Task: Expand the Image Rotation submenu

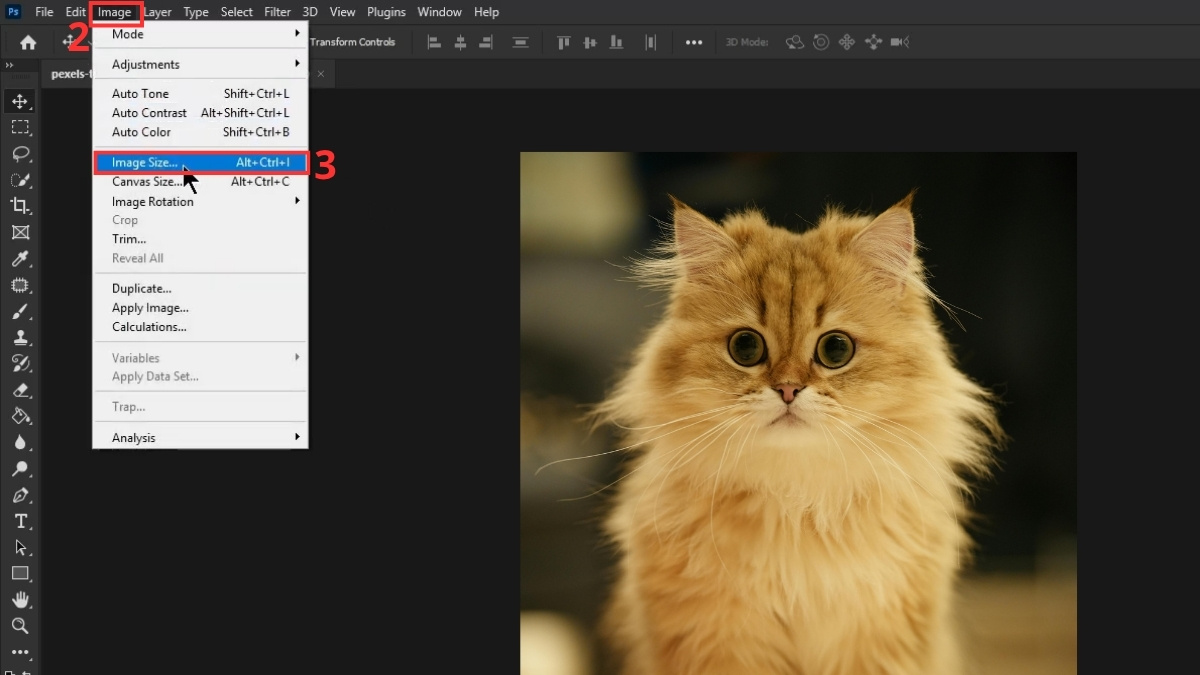Action: tap(200, 201)
